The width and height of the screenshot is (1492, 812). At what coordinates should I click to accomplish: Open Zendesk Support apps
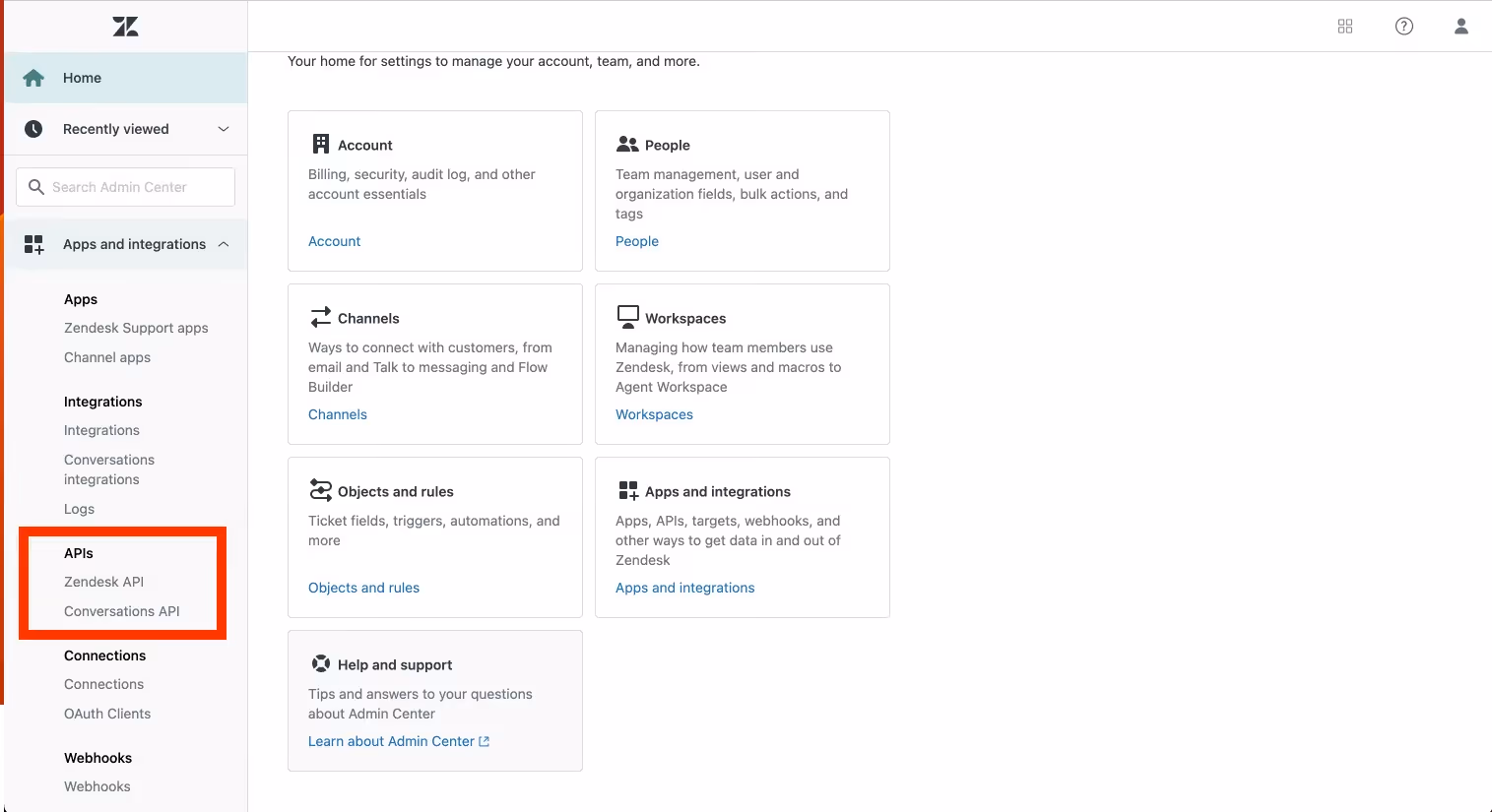coord(136,328)
